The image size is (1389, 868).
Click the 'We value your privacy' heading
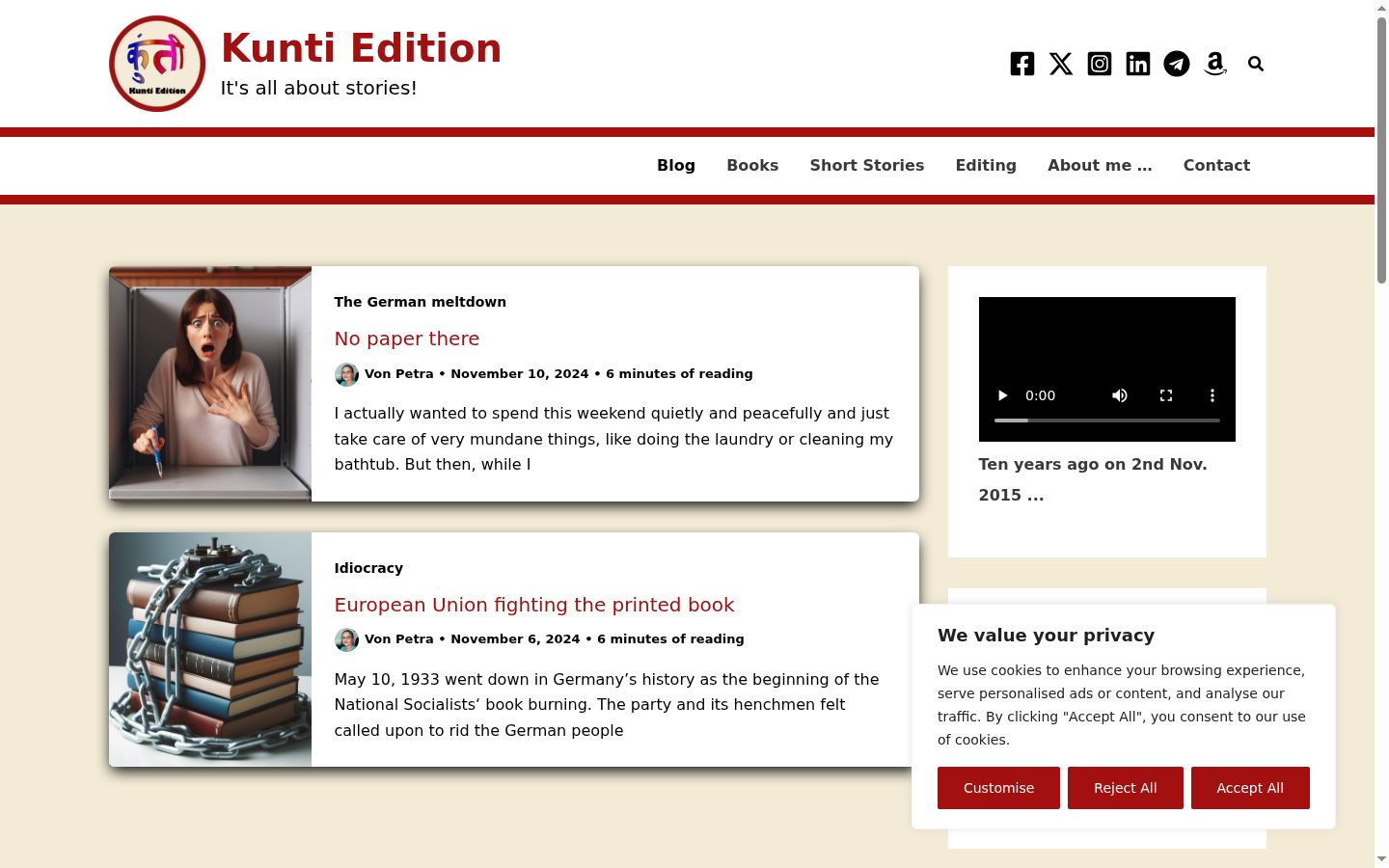(x=1046, y=636)
